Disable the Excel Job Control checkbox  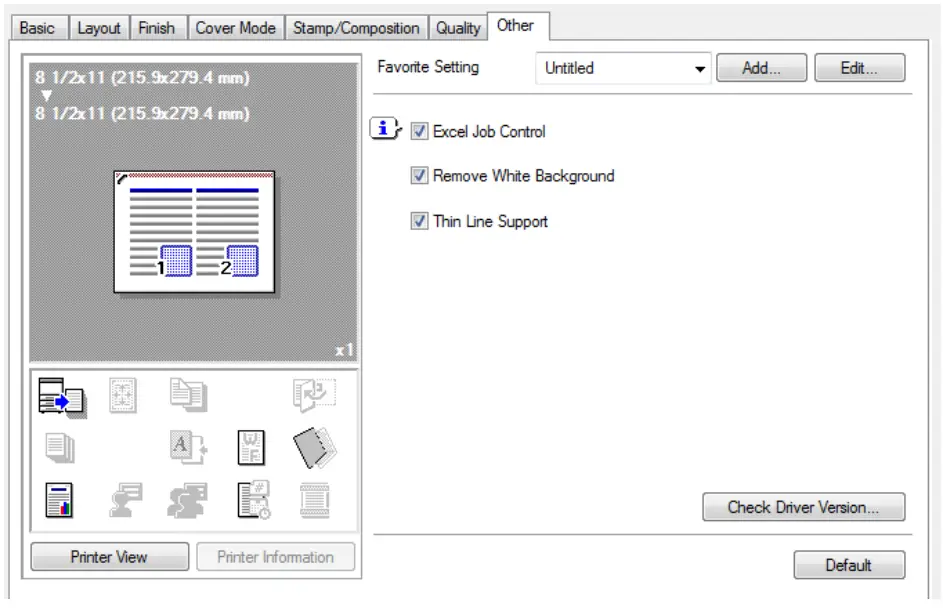click(x=418, y=131)
